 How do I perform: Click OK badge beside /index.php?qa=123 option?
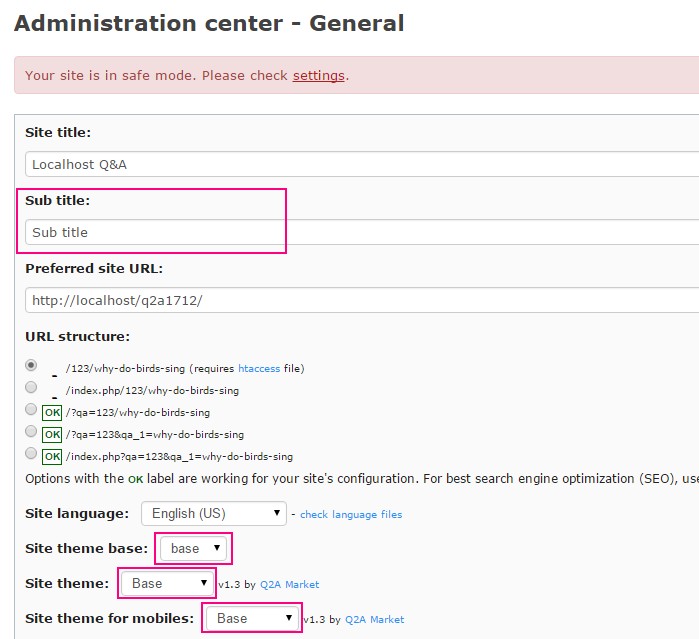point(52,455)
